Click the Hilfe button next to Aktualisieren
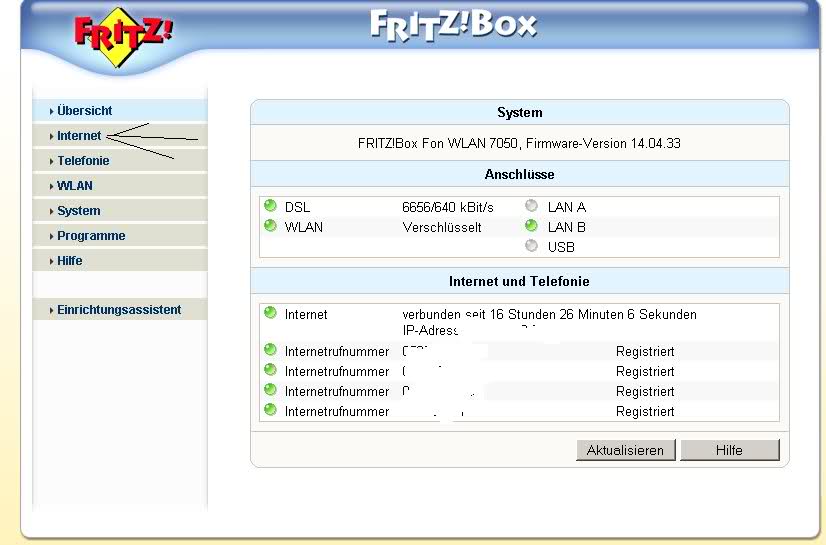This screenshot has width=826, height=545. tap(730, 450)
